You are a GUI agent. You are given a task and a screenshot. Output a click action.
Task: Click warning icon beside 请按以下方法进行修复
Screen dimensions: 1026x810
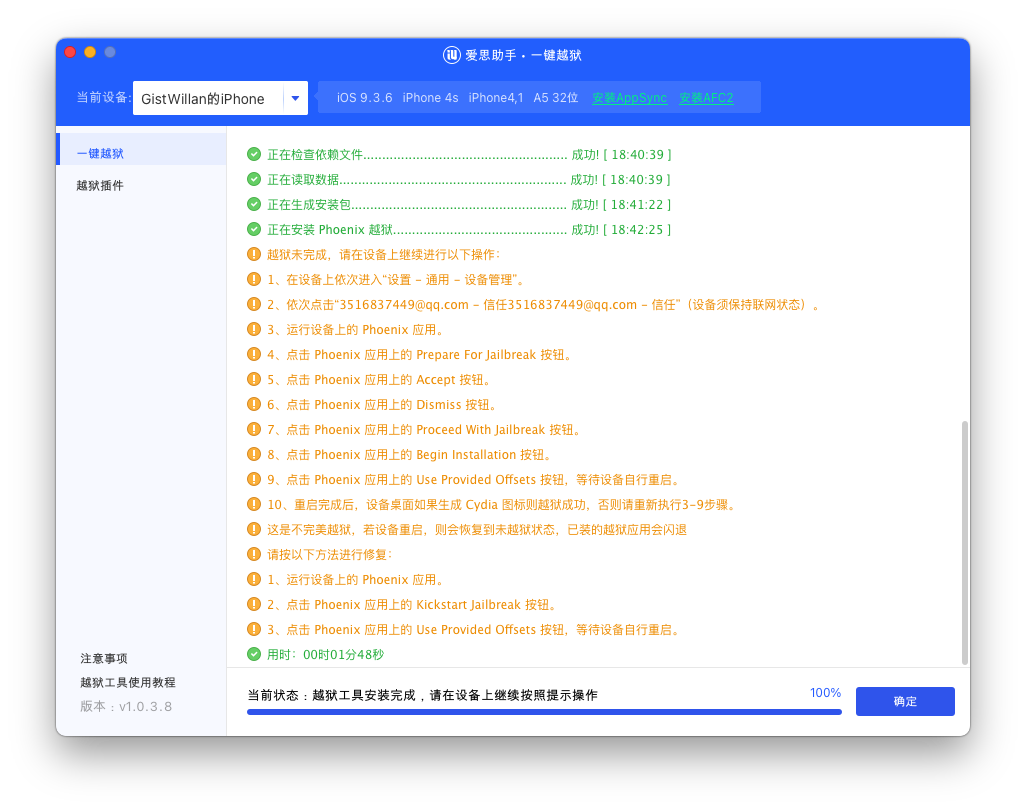click(x=254, y=554)
